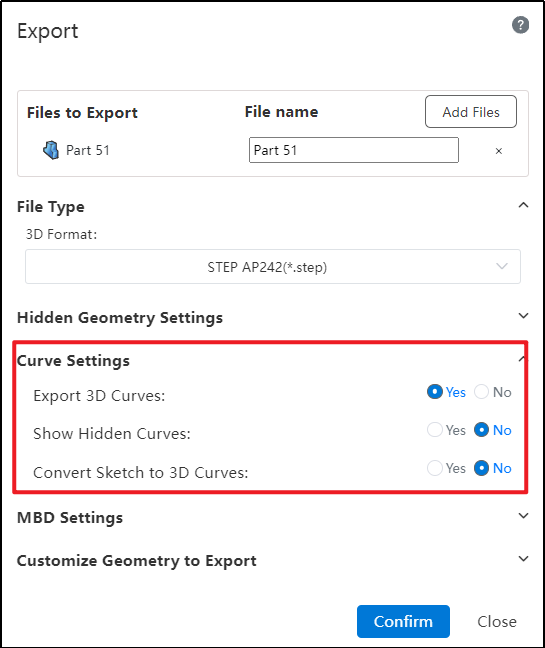Click the Part 51 item under Files to Export

point(88,150)
